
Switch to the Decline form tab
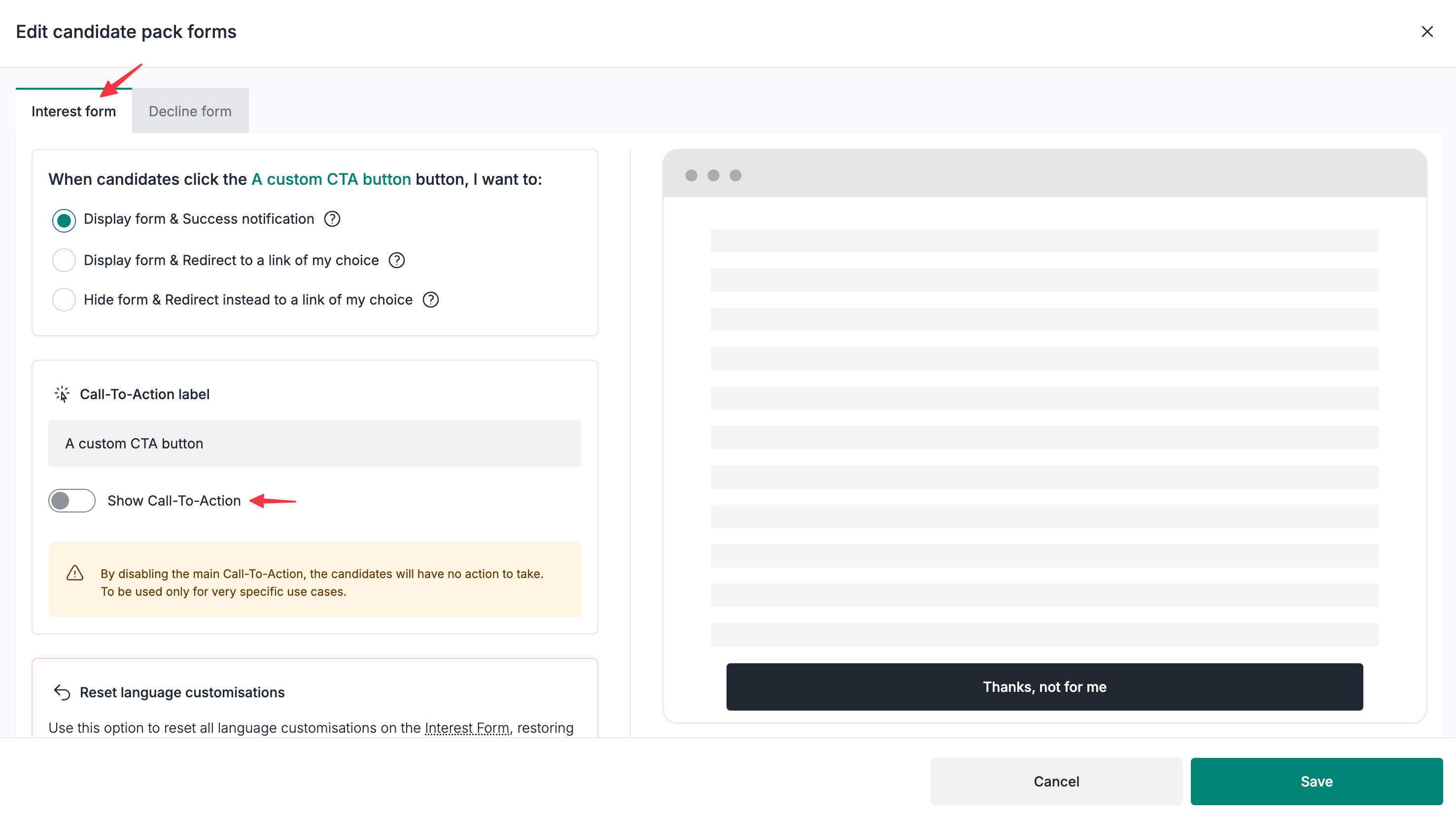click(189, 111)
